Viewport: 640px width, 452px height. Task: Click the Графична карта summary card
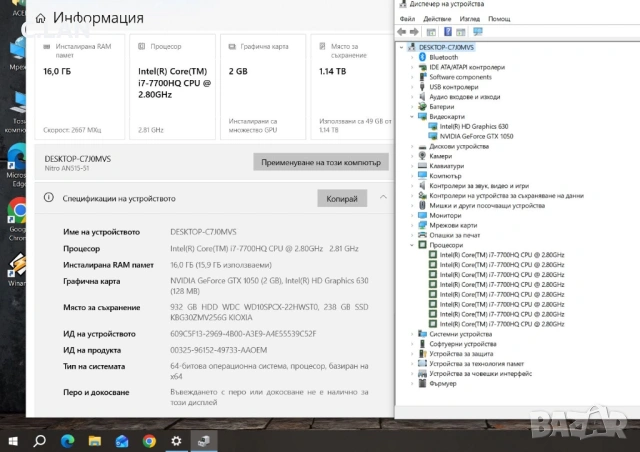point(263,87)
